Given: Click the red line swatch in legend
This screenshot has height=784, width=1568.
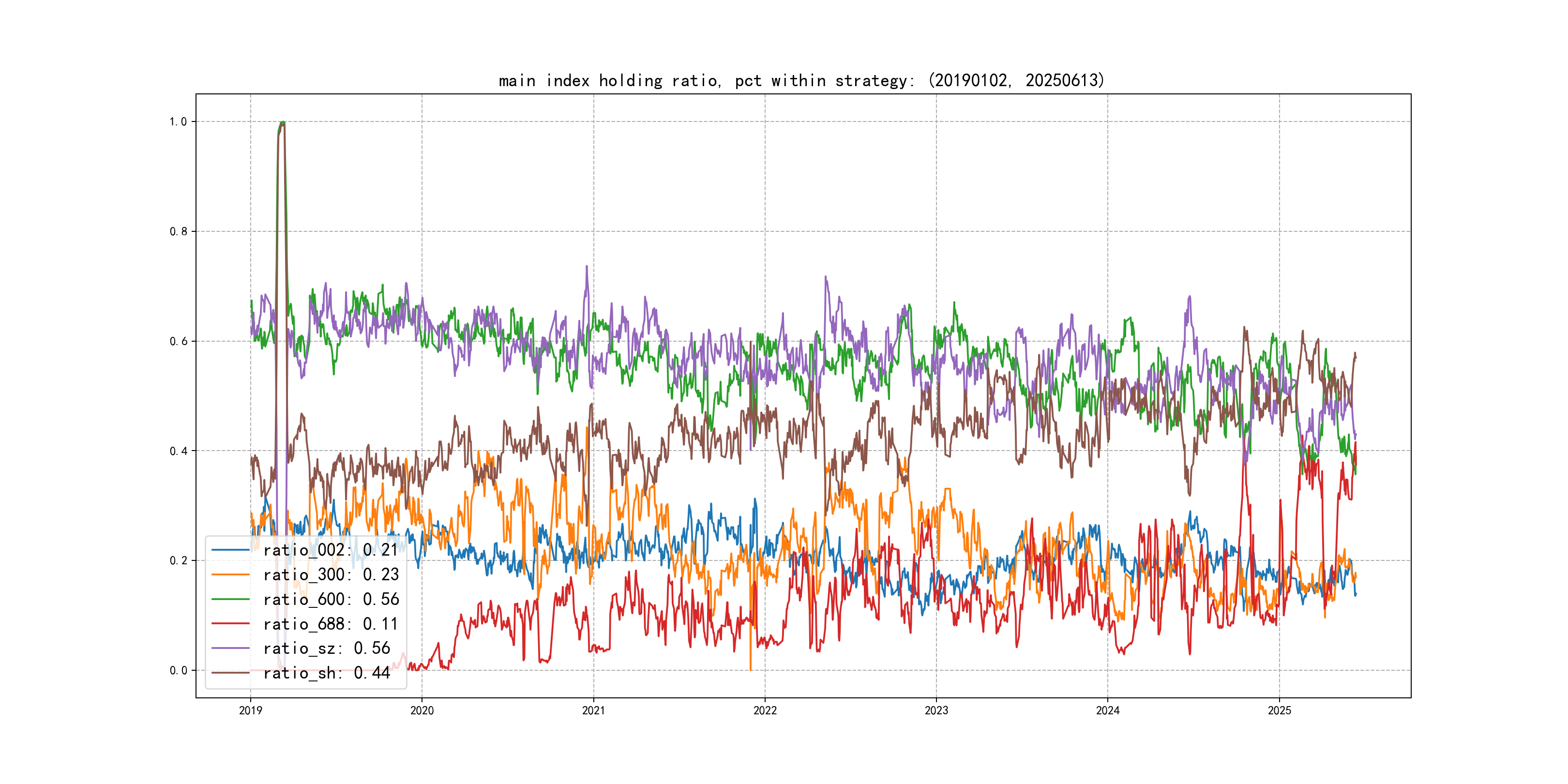Looking at the screenshot, I should tap(231, 624).
